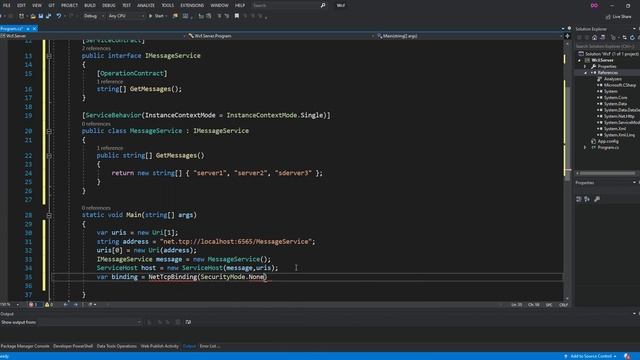Open the BUILD menu
640x360 pixels.
[x=90, y=5]
